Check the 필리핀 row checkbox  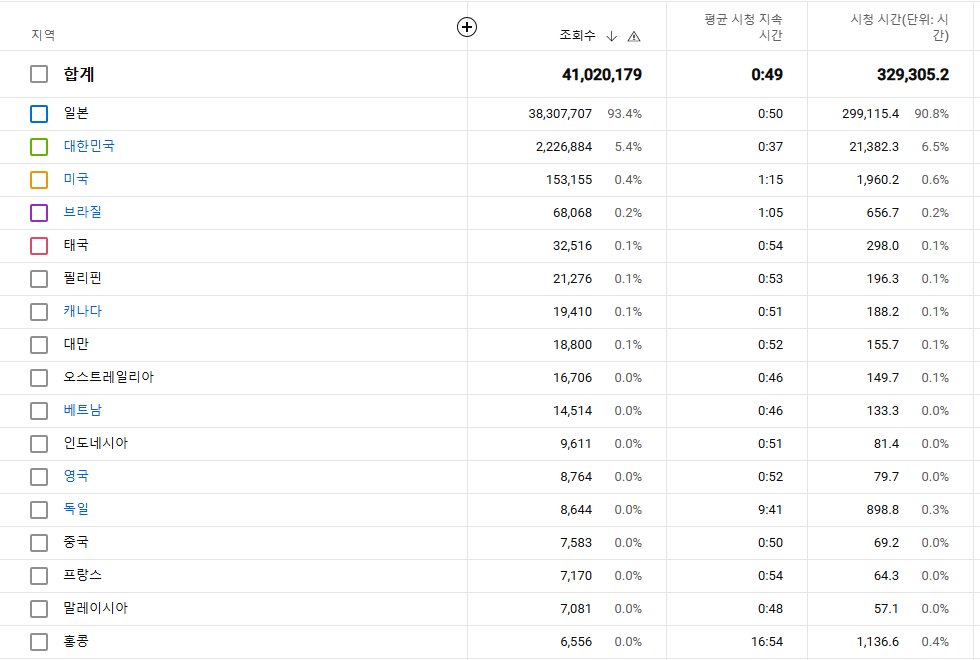click(39, 279)
